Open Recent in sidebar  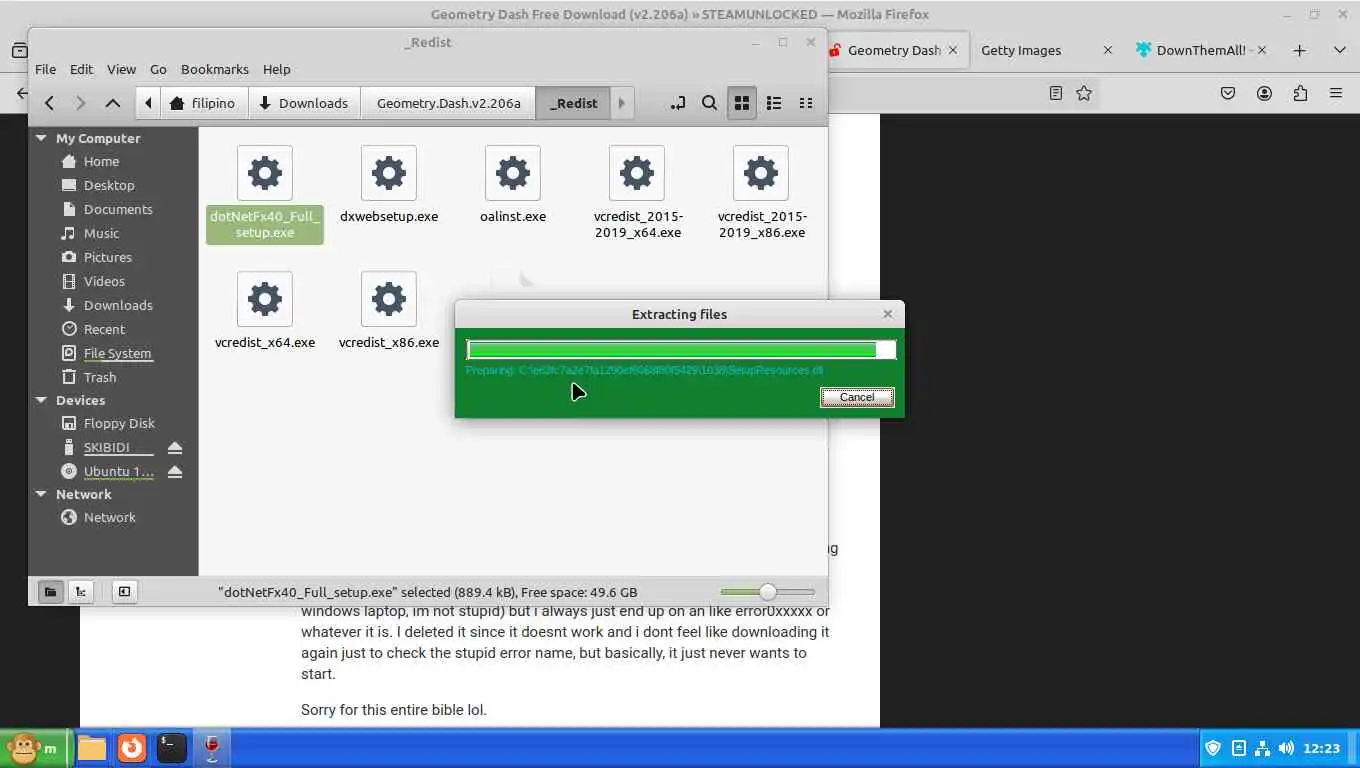point(104,329)
